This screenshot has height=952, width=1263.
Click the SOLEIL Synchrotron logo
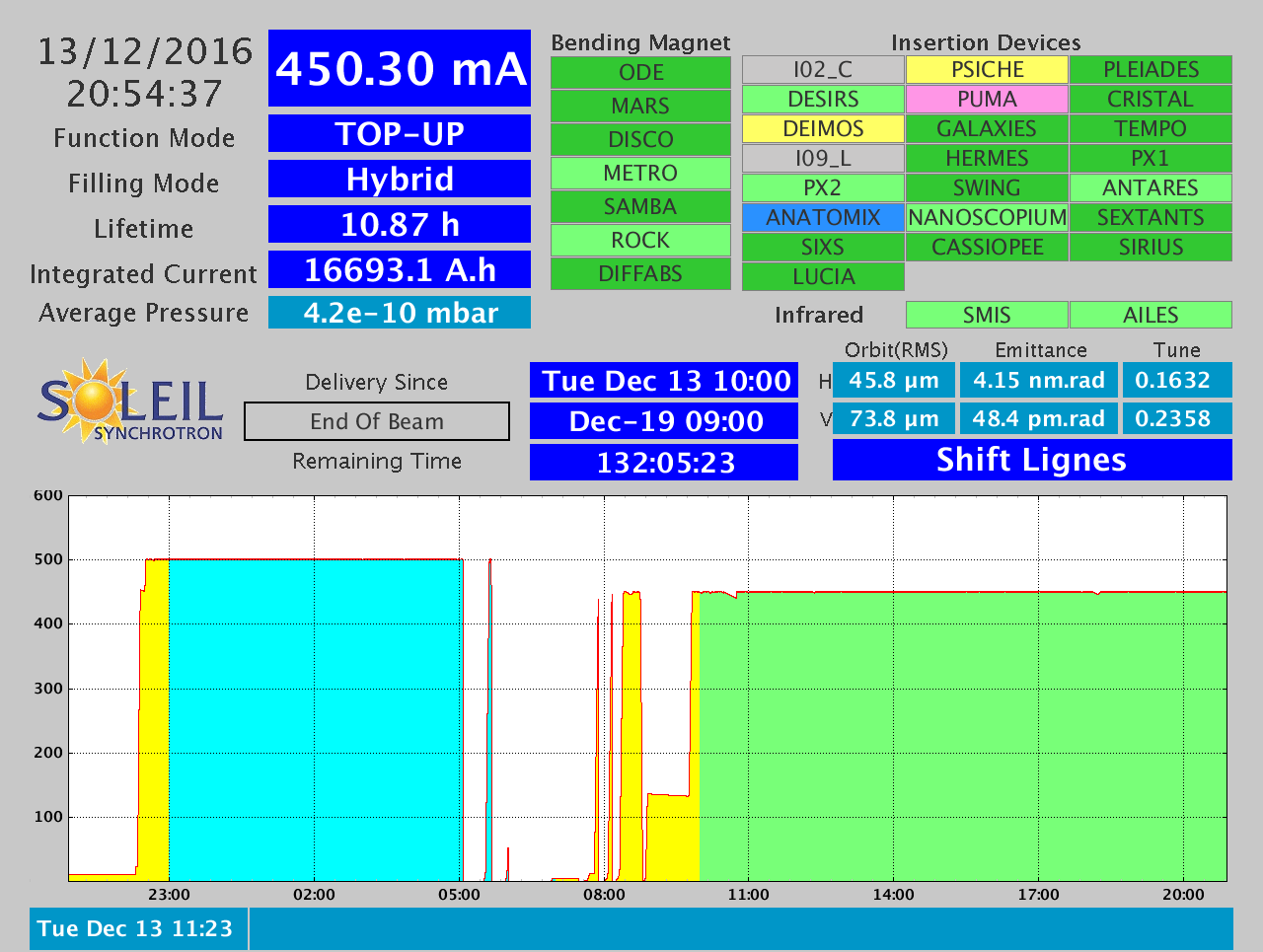(131, 400)
